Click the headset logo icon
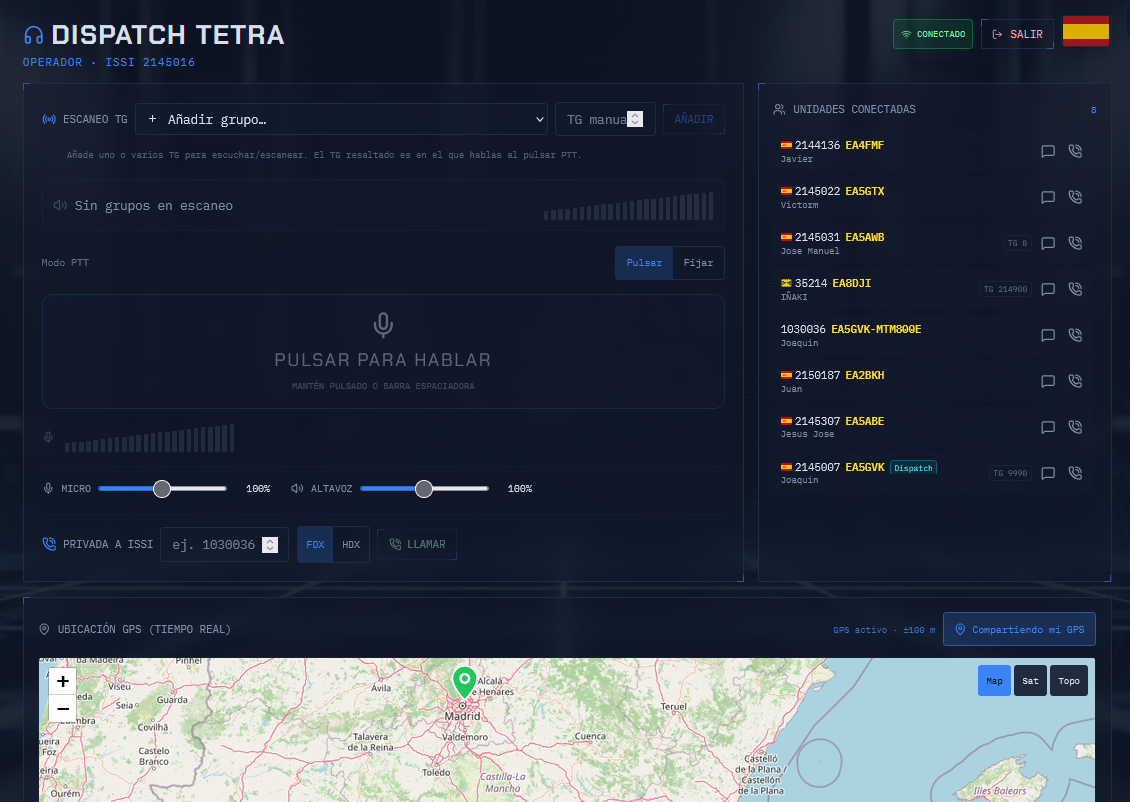This screenshot has width=1130, height=802. (x=33, y=35)
